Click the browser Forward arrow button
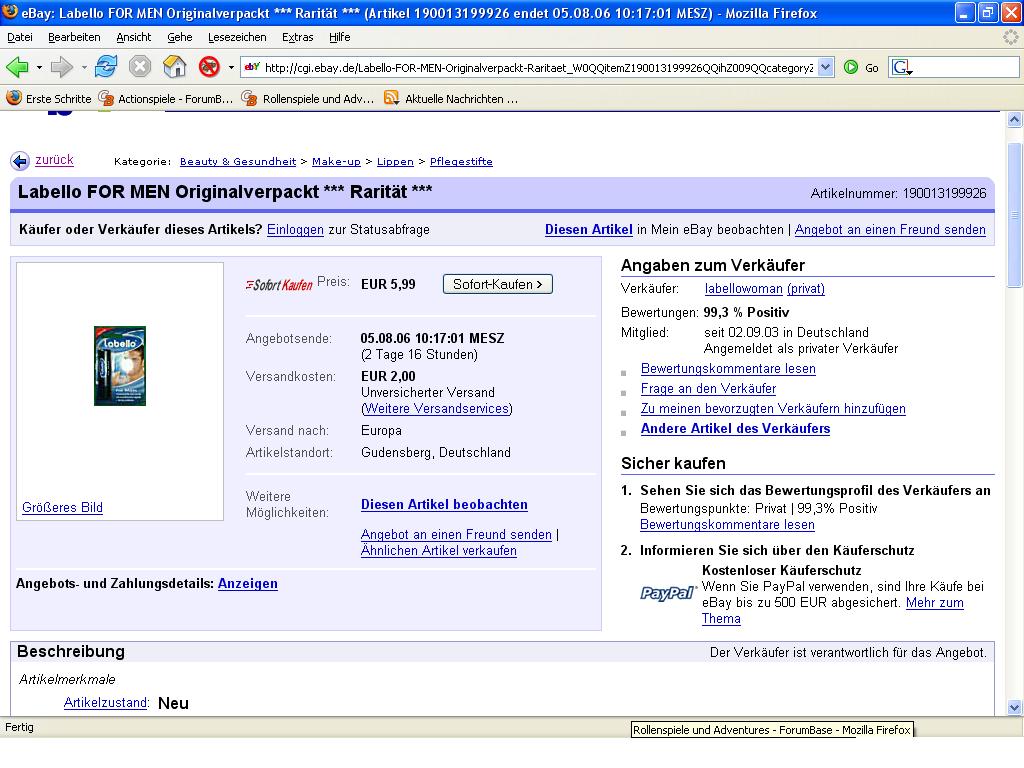This screenshot has height=768, width=1024. pos(61,67)
